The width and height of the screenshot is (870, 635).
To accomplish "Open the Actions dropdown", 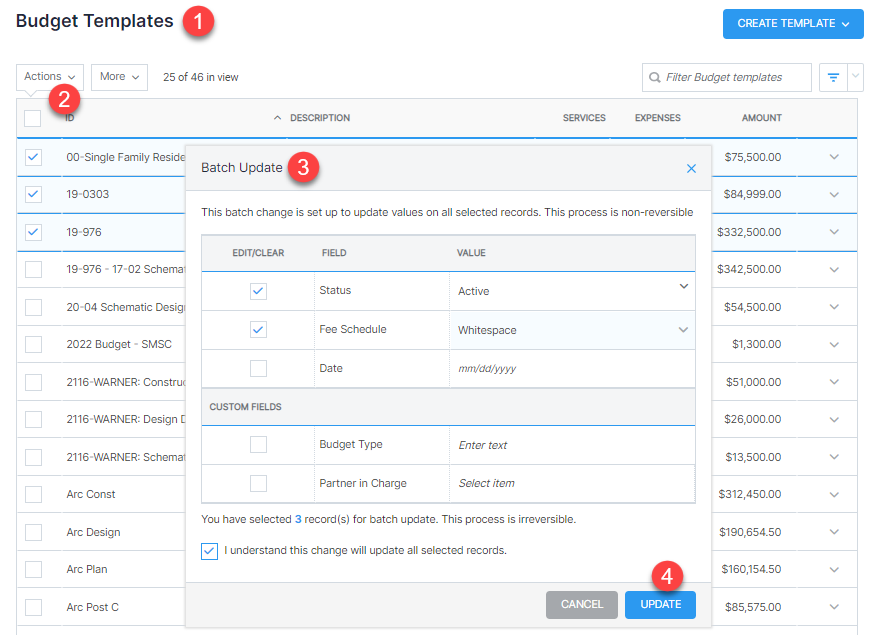I will [49, 76].
